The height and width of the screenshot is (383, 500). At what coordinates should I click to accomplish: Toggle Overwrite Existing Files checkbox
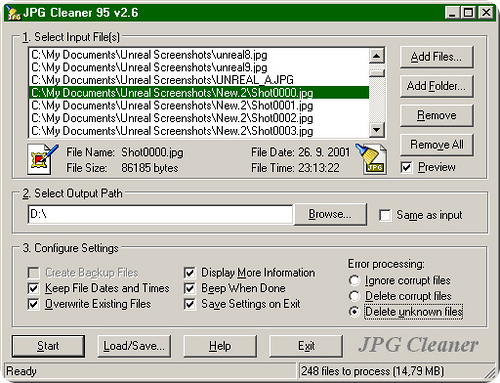(34, 304)
